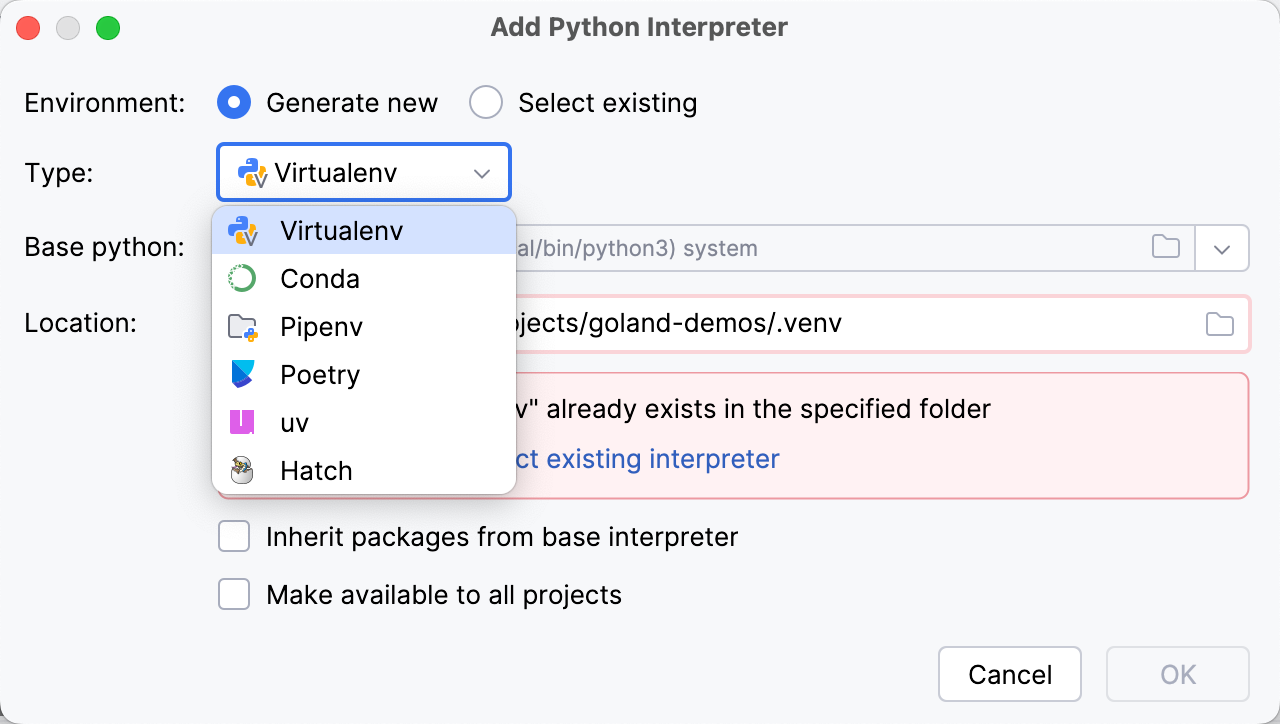Choose the Select existing environment option
Viewport: 1280px width, 724px height.
click(x=485, y=102)
